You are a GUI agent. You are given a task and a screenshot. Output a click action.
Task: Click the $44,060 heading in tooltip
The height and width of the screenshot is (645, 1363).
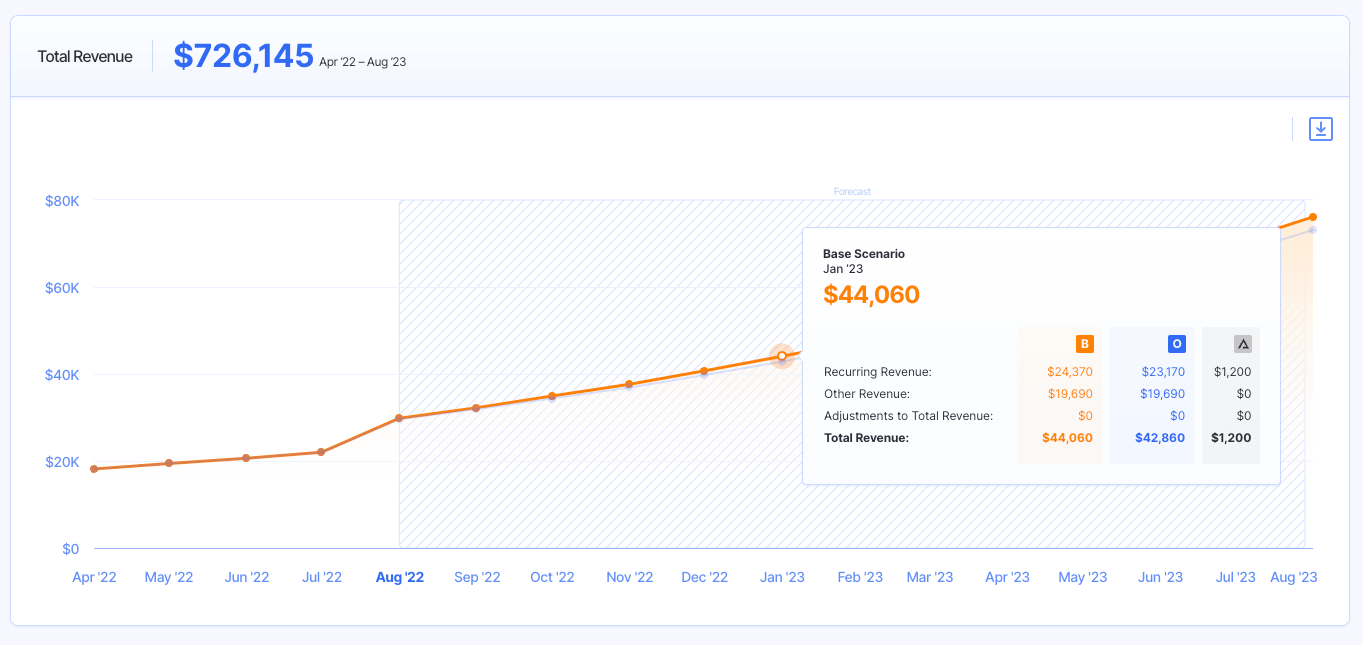tap(871, 294)
